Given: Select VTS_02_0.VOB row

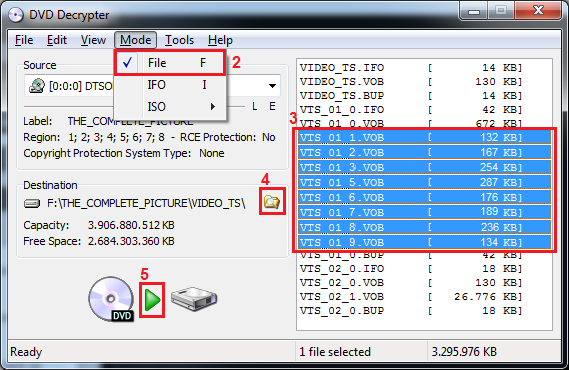Looking at the screenshot, I should [x=411, y=283].
